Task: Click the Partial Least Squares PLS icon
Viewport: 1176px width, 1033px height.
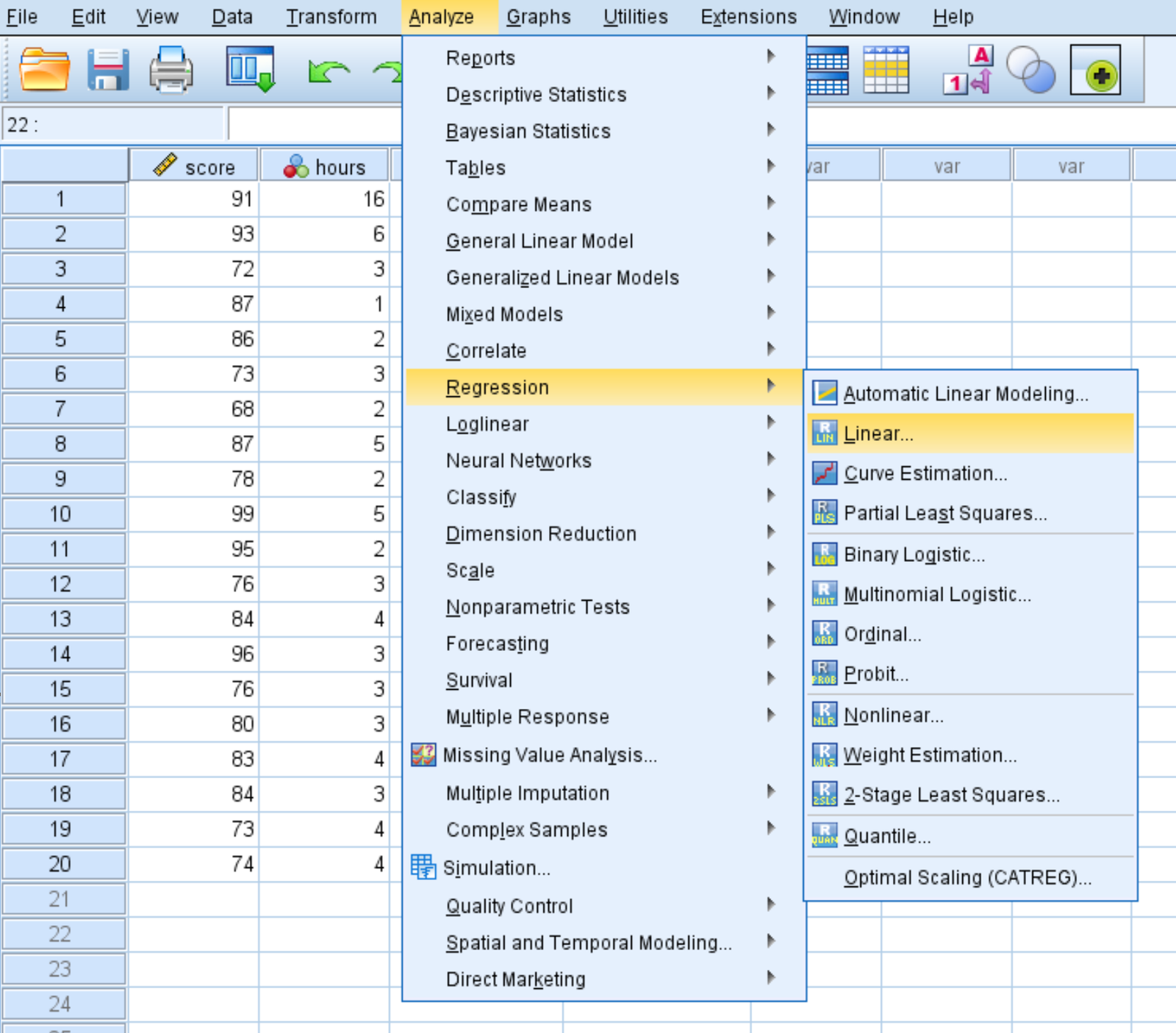Action: click(825, 512)
